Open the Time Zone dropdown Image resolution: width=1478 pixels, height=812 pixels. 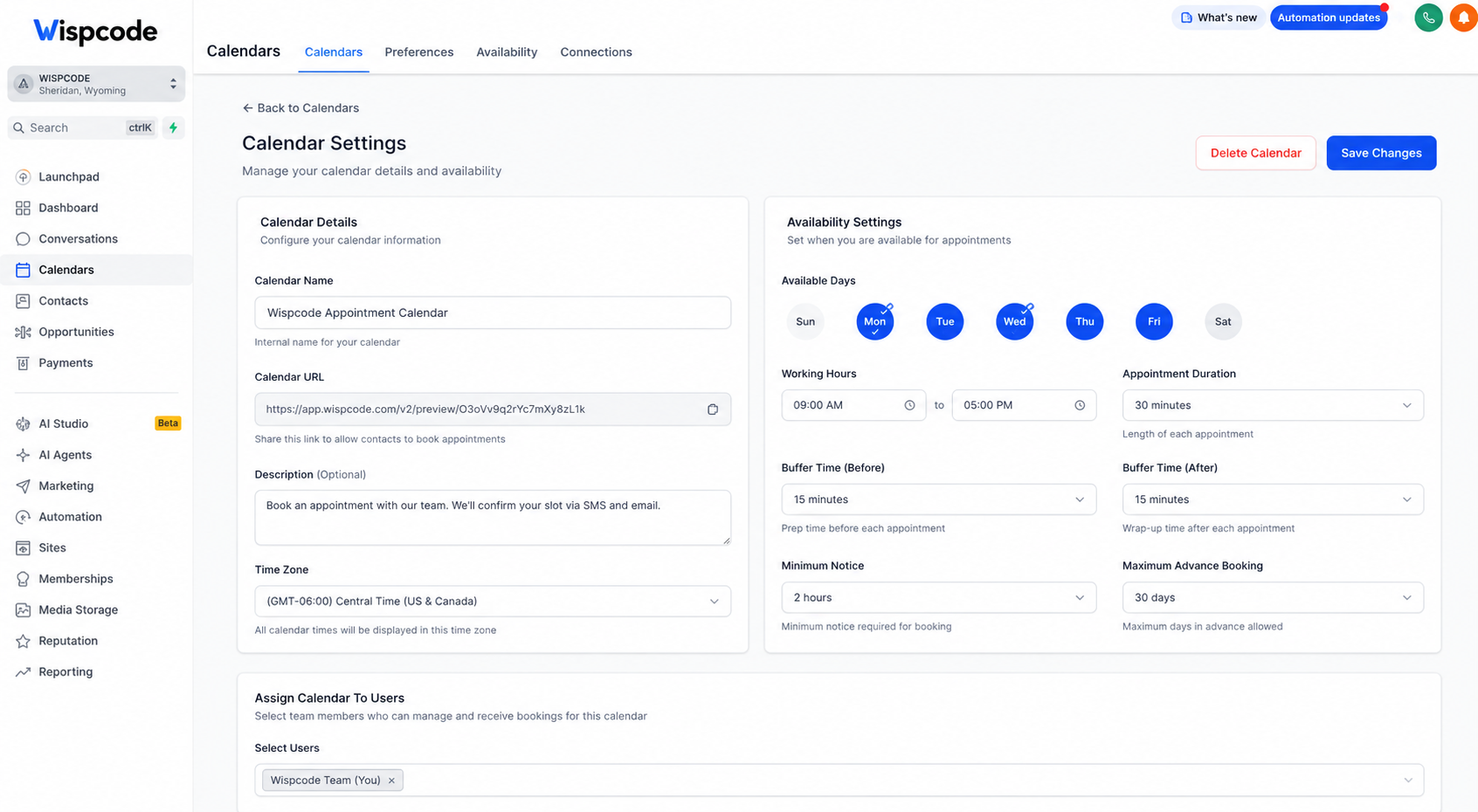pos(493,601)
